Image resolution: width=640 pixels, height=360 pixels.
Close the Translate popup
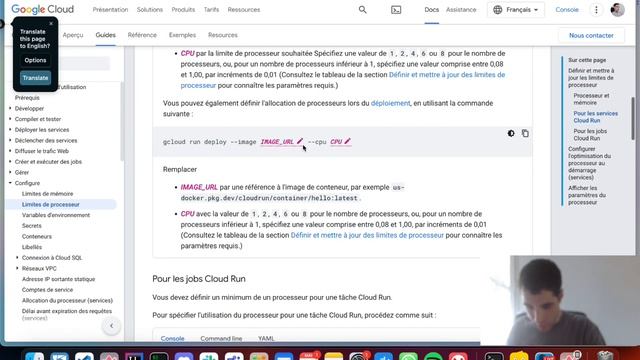pyautogui.click(x=51, y=24)
